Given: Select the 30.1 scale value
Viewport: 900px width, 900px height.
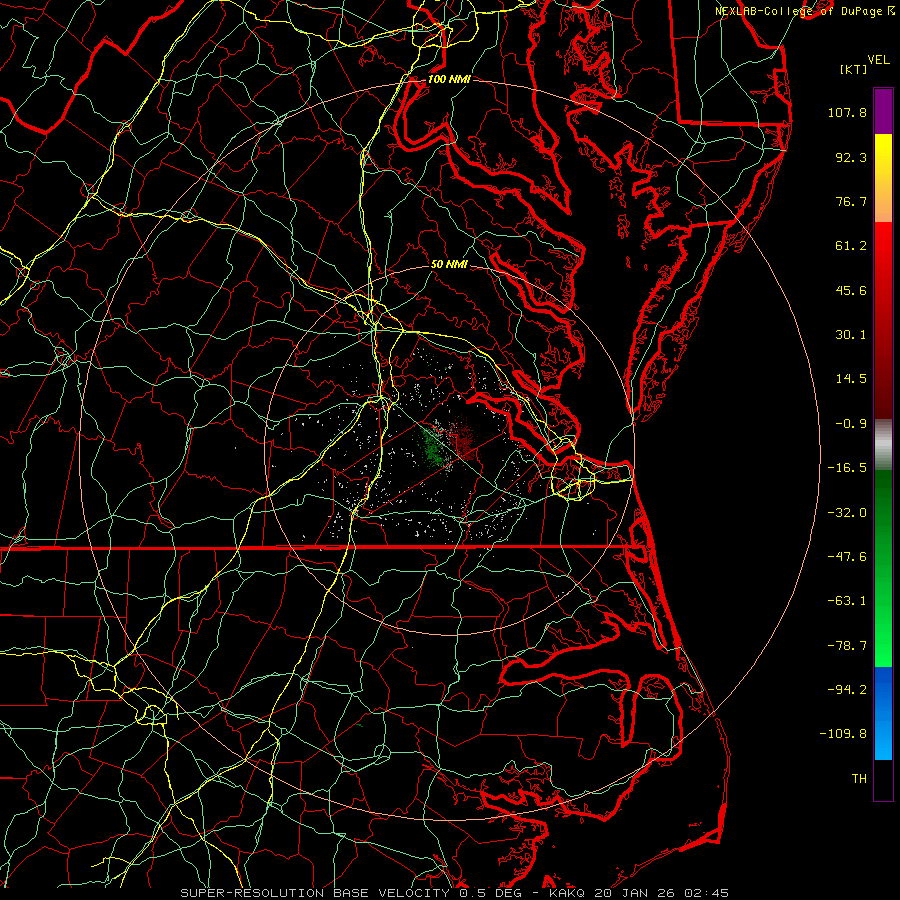Looking at the screenshot, I should [851, 335].
